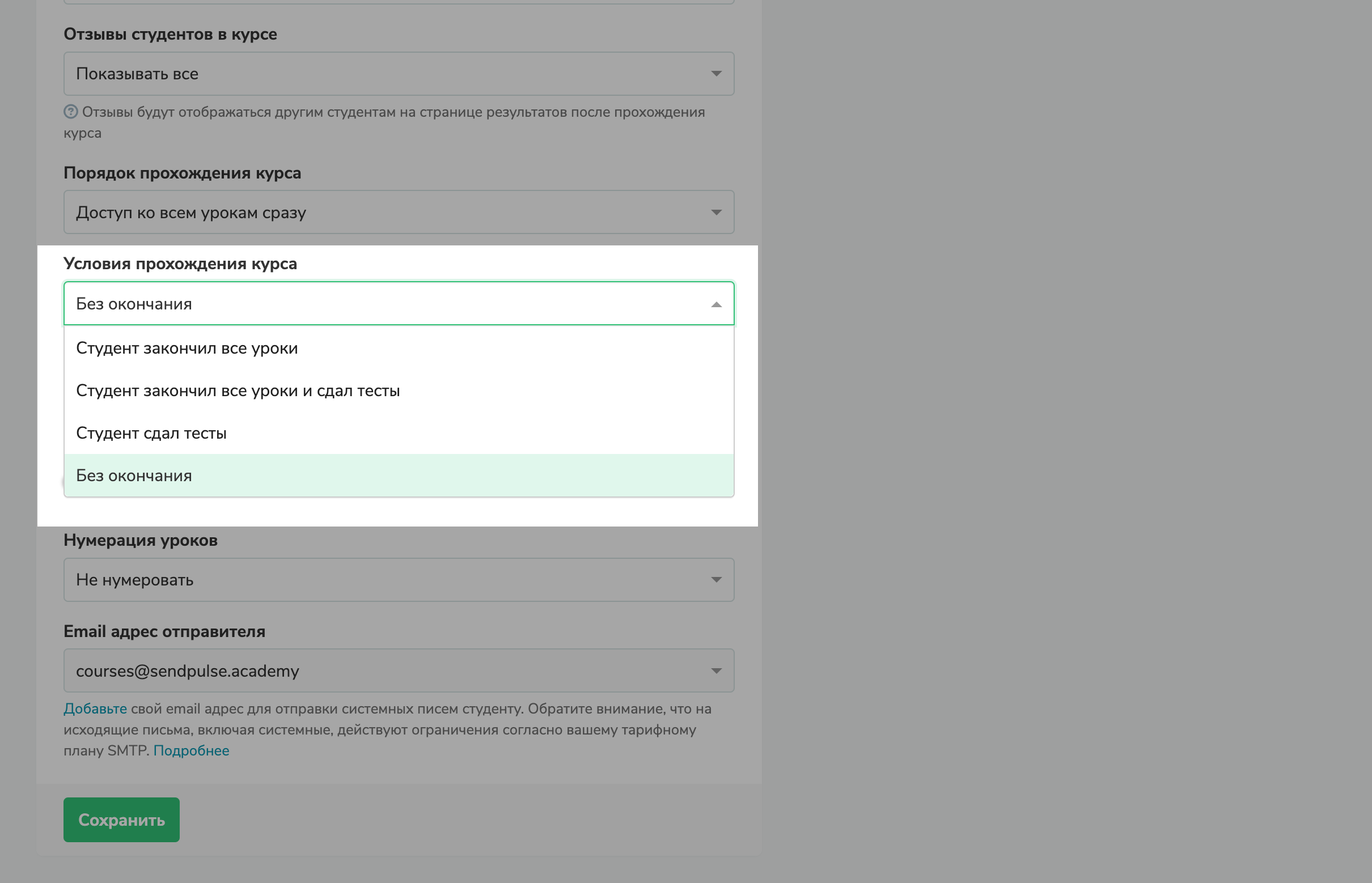The height and width of the screenshot is (883, 1372).
Task: Select highlighted 'Без окончания' list item
Action: pos(134,476)
